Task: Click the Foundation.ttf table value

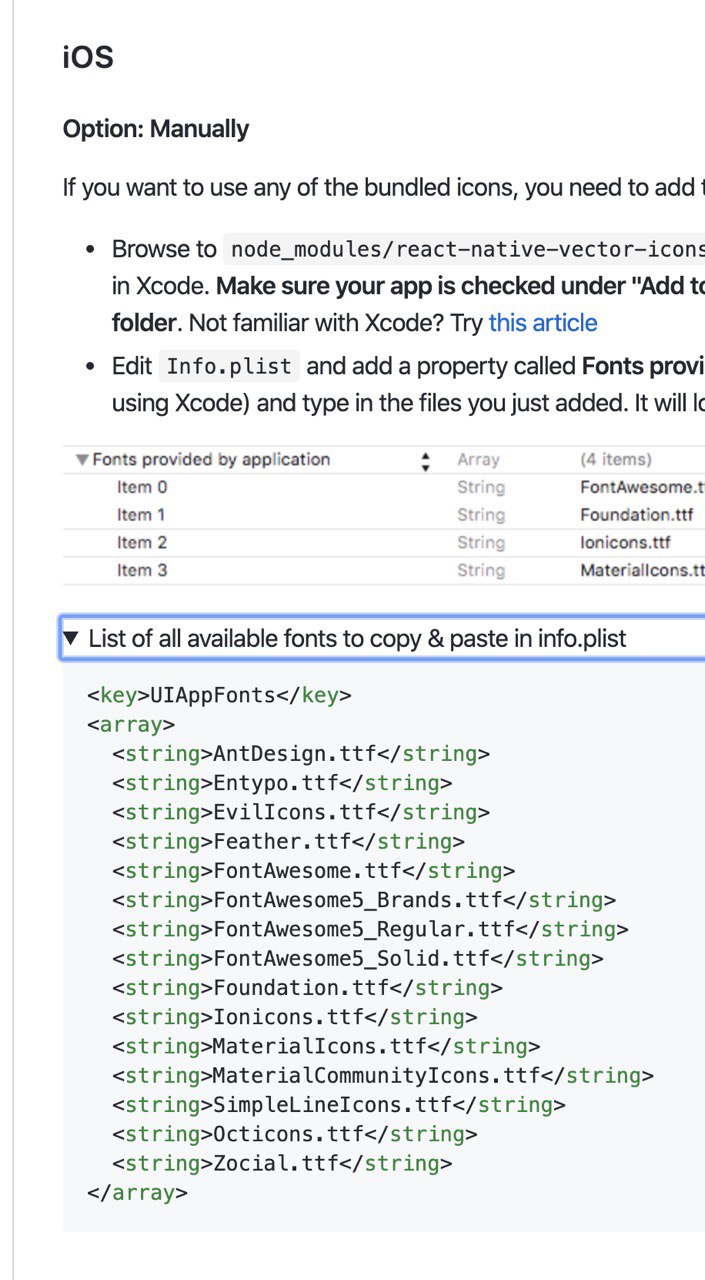Action: click(x=636, y=515)
